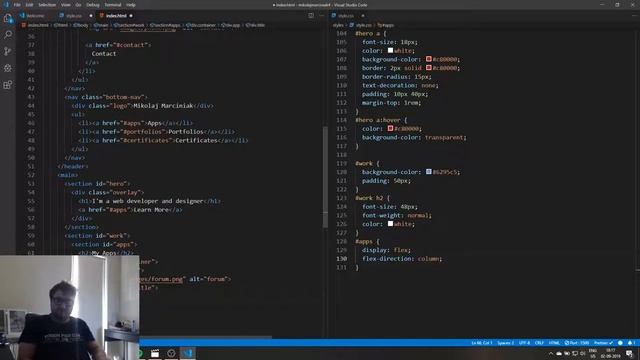The width and height of the screenshot is (640, 360).
Task: Click the left editor vertical scrollbar
Action: (x=325, y=176)
